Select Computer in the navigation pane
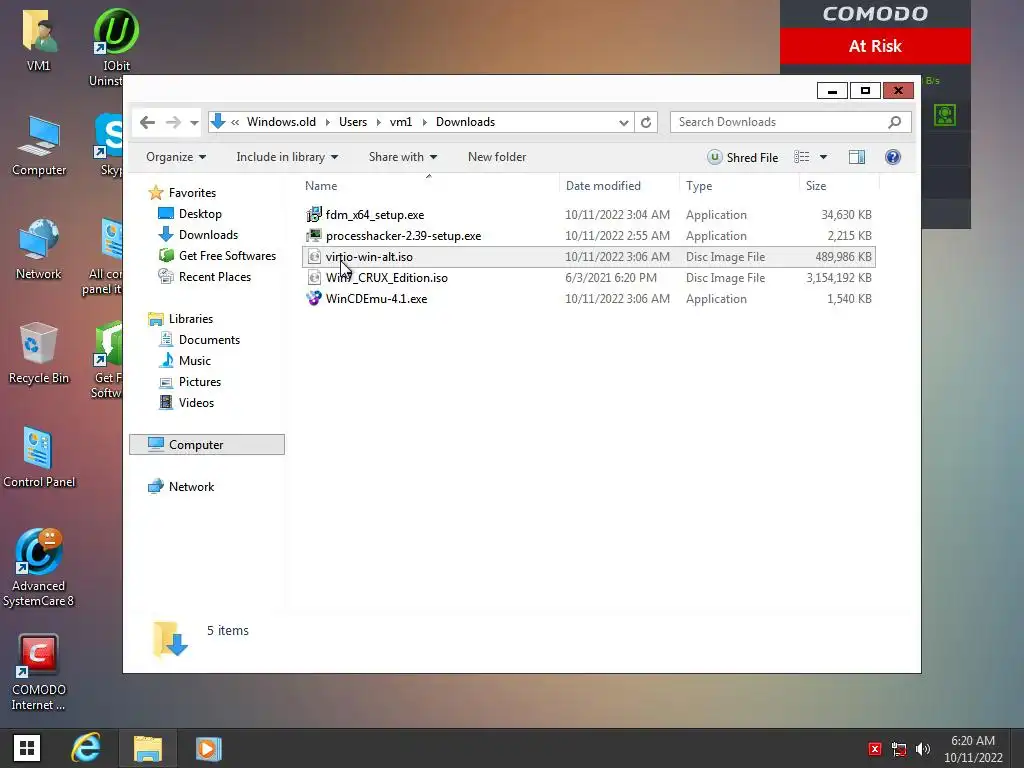Viewport: 1024px width, 768px height. coord(206,444)
